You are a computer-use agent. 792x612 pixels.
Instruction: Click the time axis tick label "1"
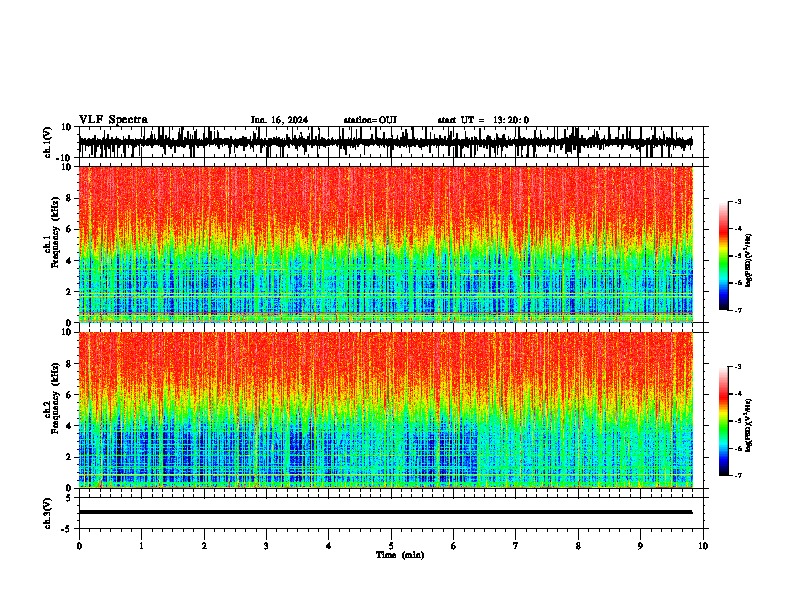tap(141, 546)
